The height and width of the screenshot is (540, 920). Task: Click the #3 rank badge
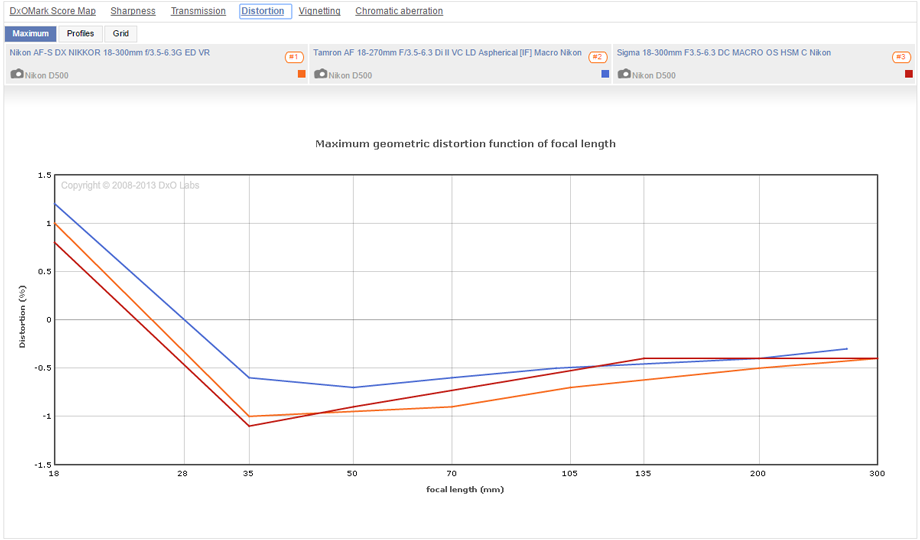901,58
